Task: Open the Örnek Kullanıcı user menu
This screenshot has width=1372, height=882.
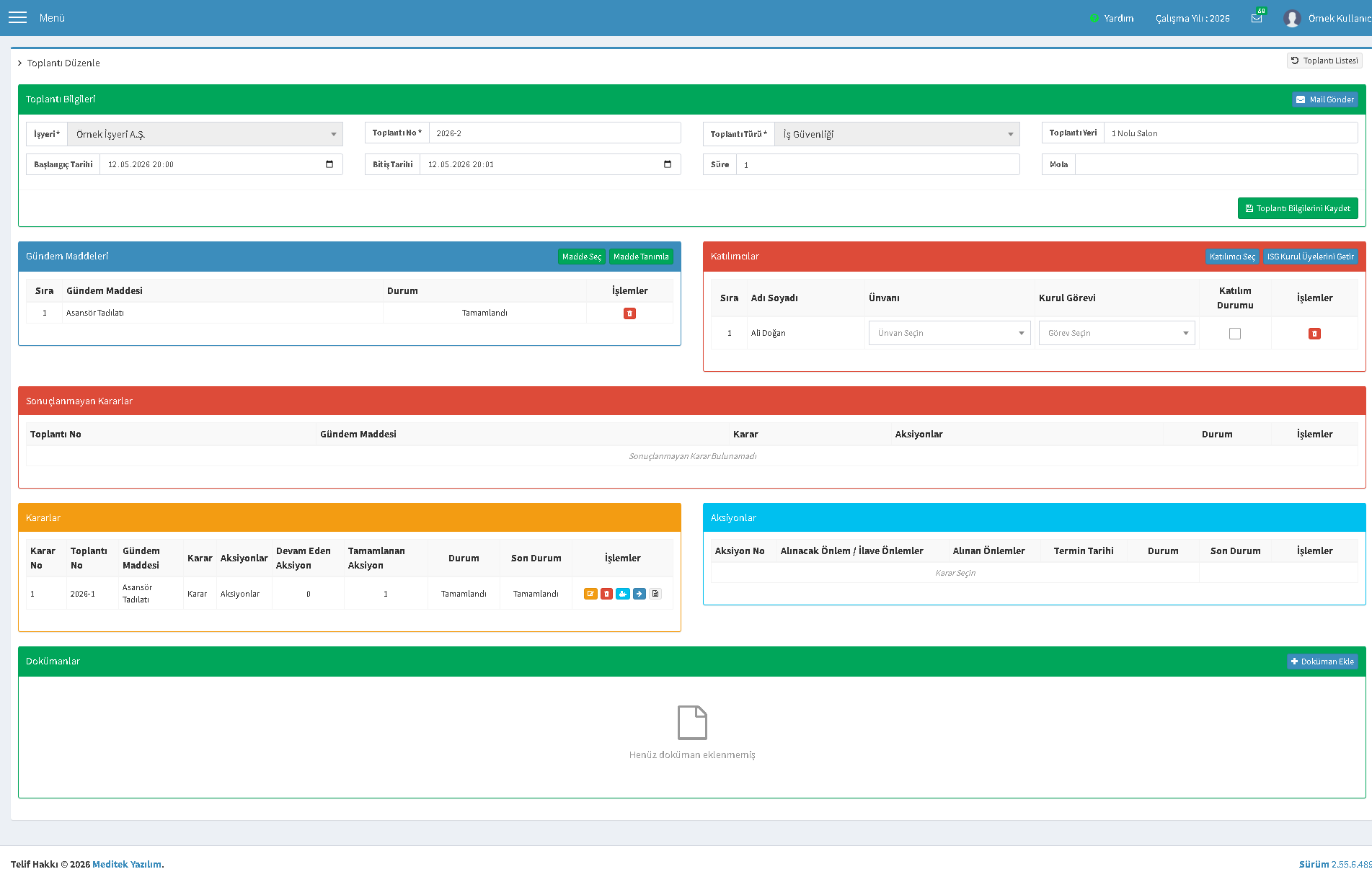Action: (1327, 18)
